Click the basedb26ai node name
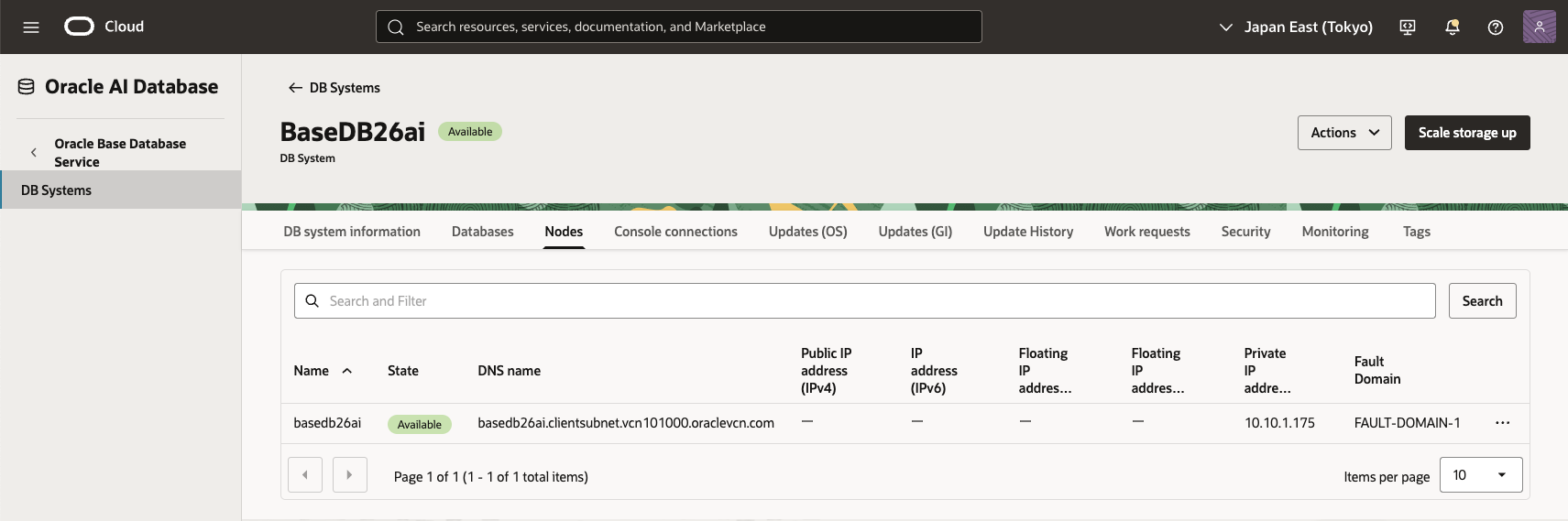The width and height of the screenshot is (1568, 521). pos(327,423)
